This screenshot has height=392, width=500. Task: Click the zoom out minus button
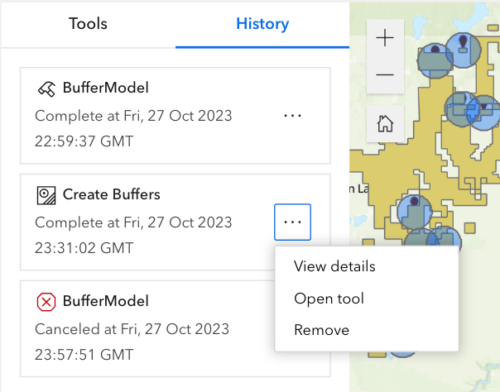click(385, 75)
